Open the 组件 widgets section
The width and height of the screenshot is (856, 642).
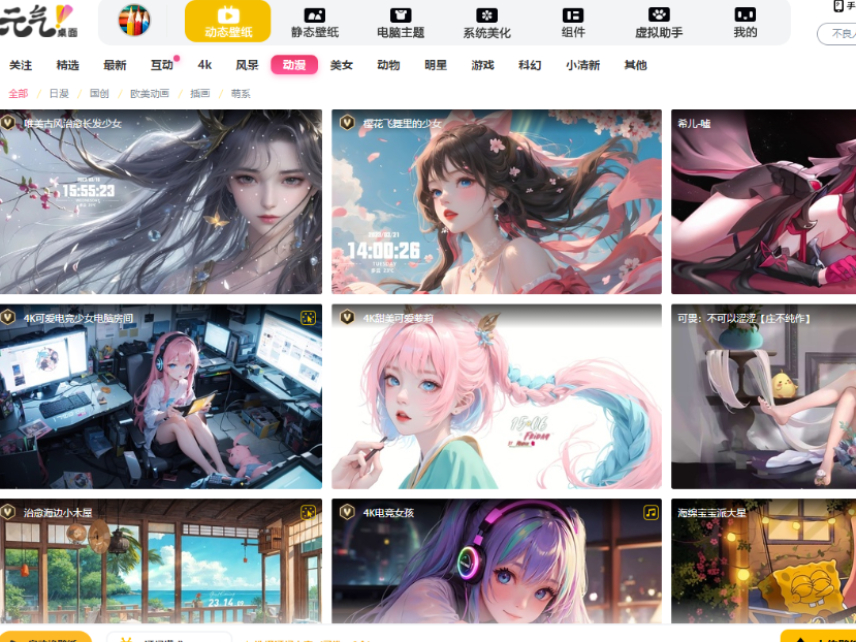point(573,23)
